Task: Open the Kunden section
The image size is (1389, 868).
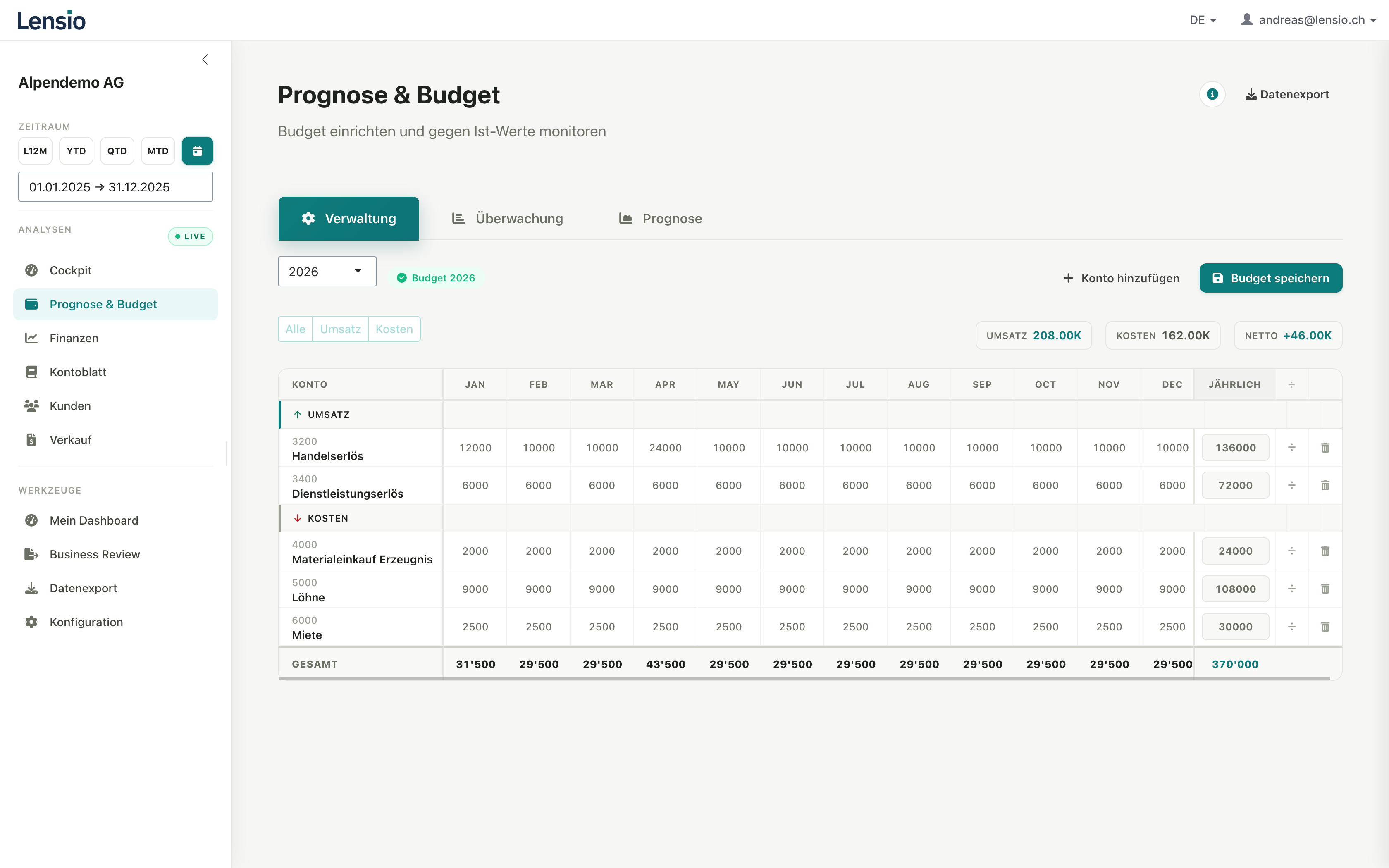Action: coord(71,405)
